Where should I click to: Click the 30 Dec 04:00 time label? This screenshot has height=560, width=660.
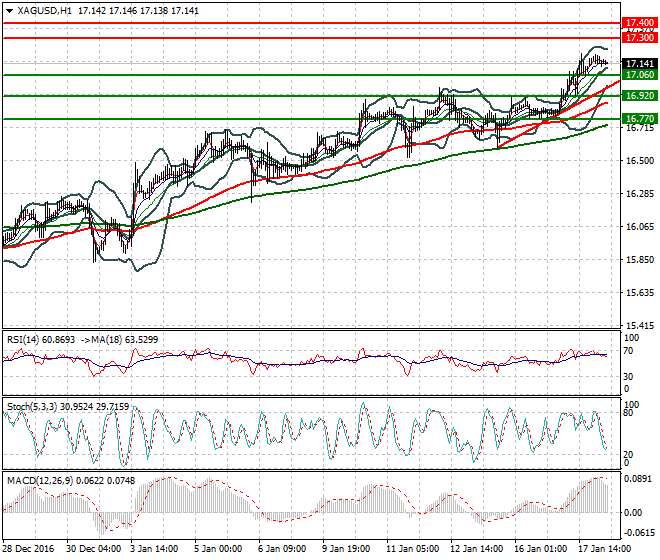click(93, 549)
